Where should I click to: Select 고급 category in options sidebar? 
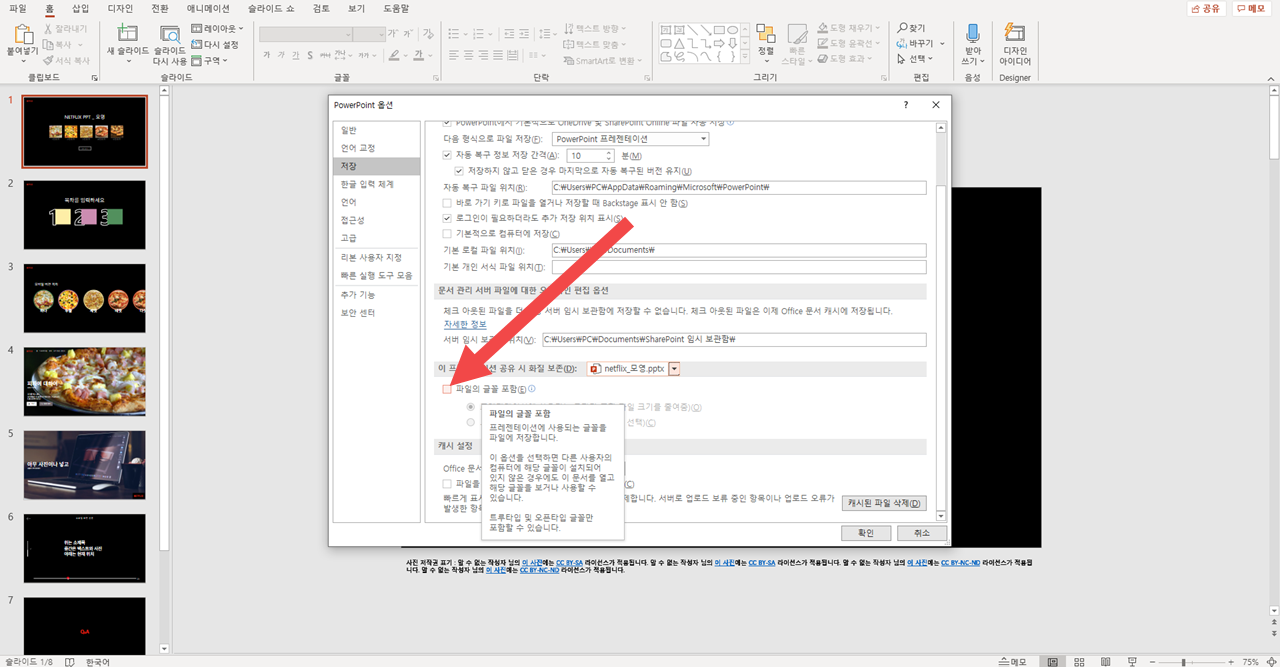tap(377, 238)
